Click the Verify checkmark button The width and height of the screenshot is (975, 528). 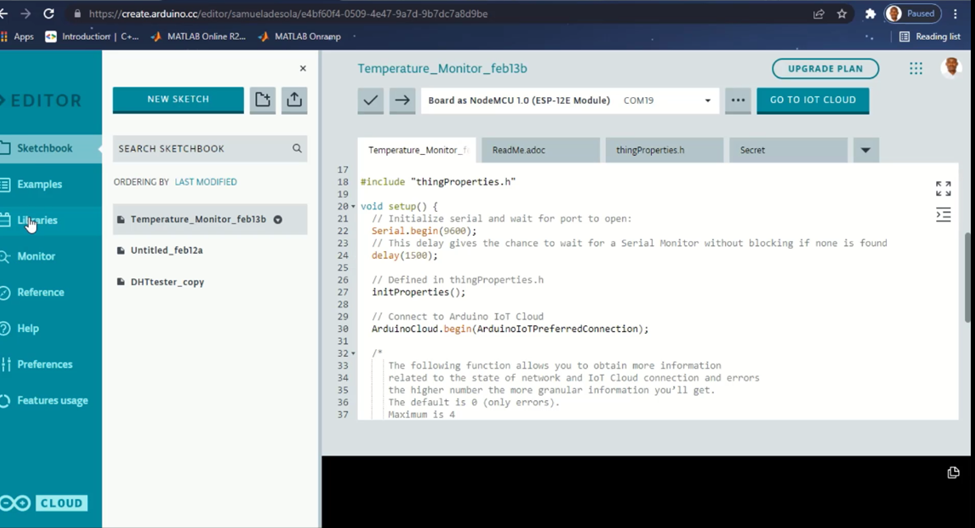(371, 100)
